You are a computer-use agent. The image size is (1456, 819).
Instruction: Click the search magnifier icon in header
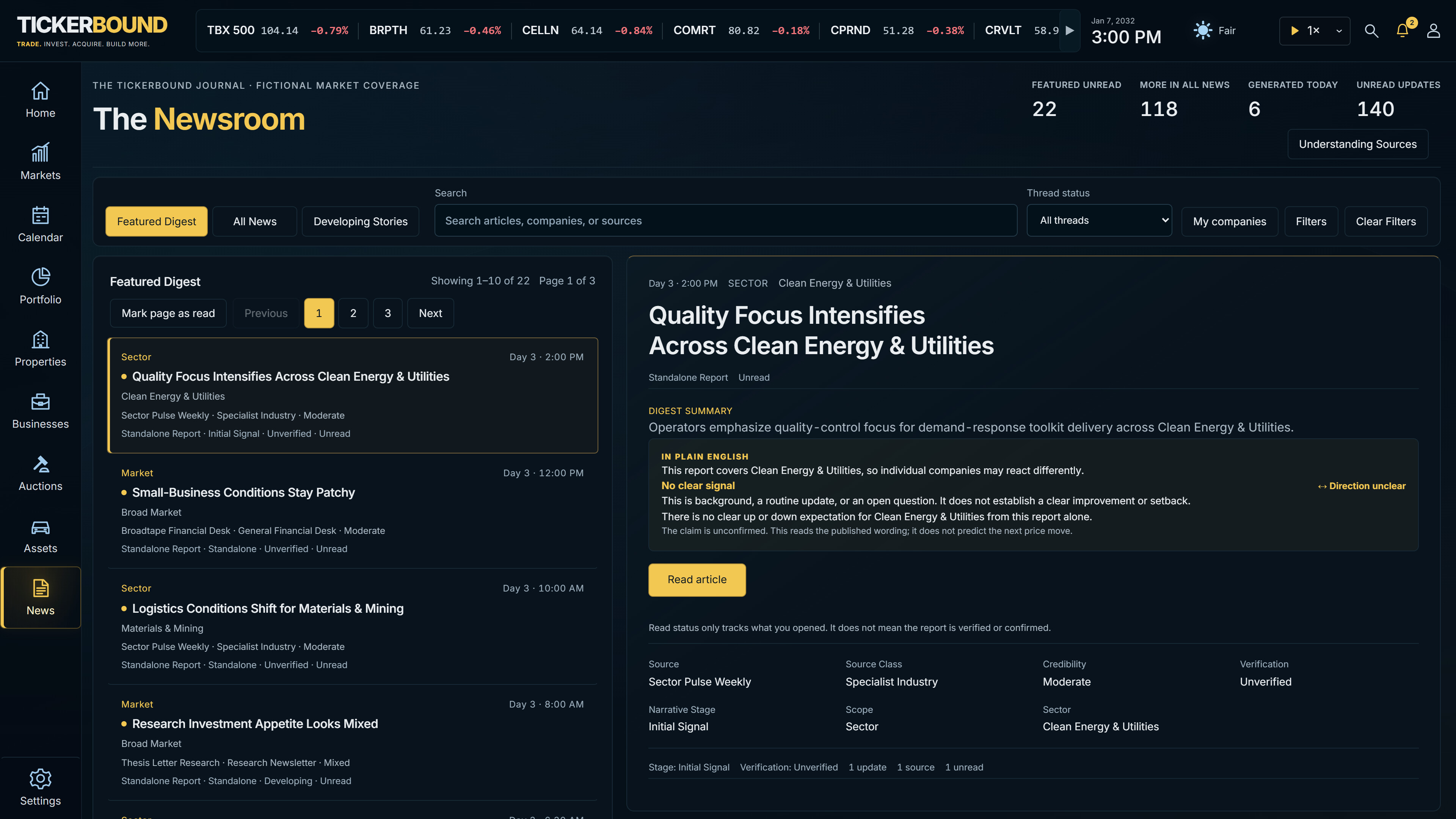(x=1371, y=30)
